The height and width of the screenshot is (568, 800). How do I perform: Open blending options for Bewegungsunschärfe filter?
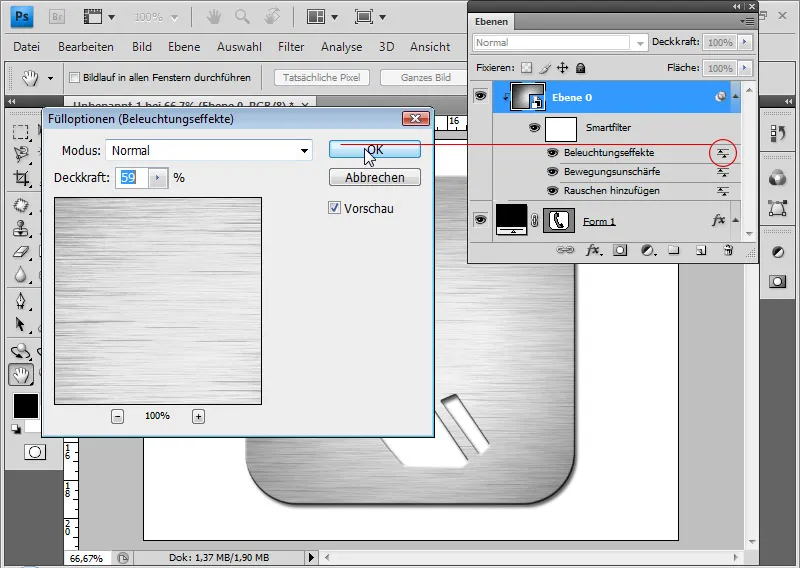click(722, 172)
